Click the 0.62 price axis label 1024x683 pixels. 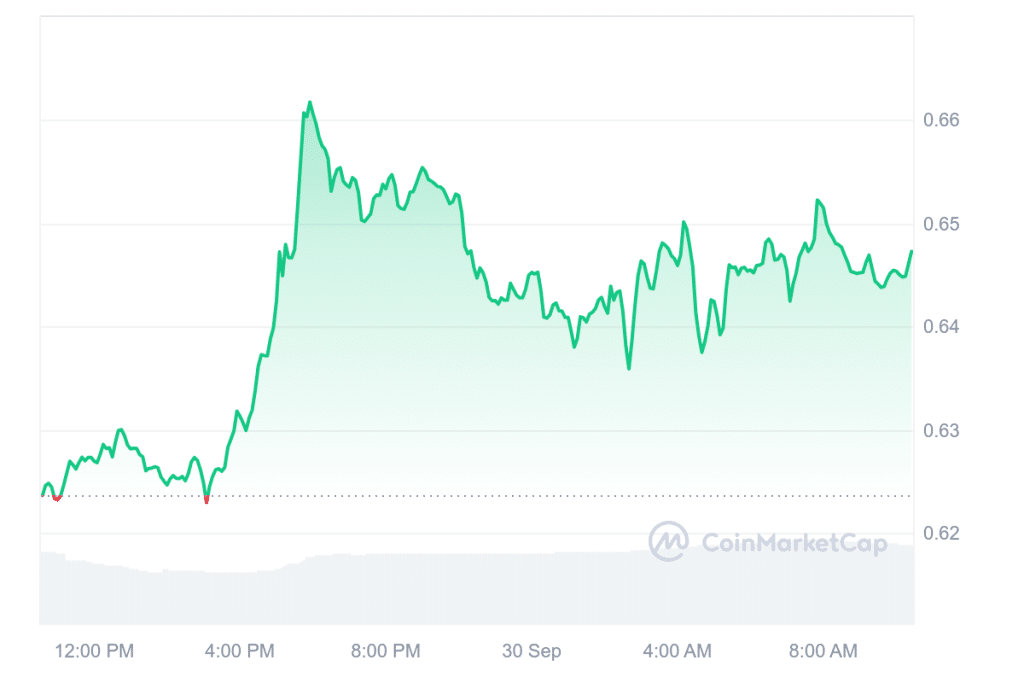pyautogui.click(x=941, y=534)
